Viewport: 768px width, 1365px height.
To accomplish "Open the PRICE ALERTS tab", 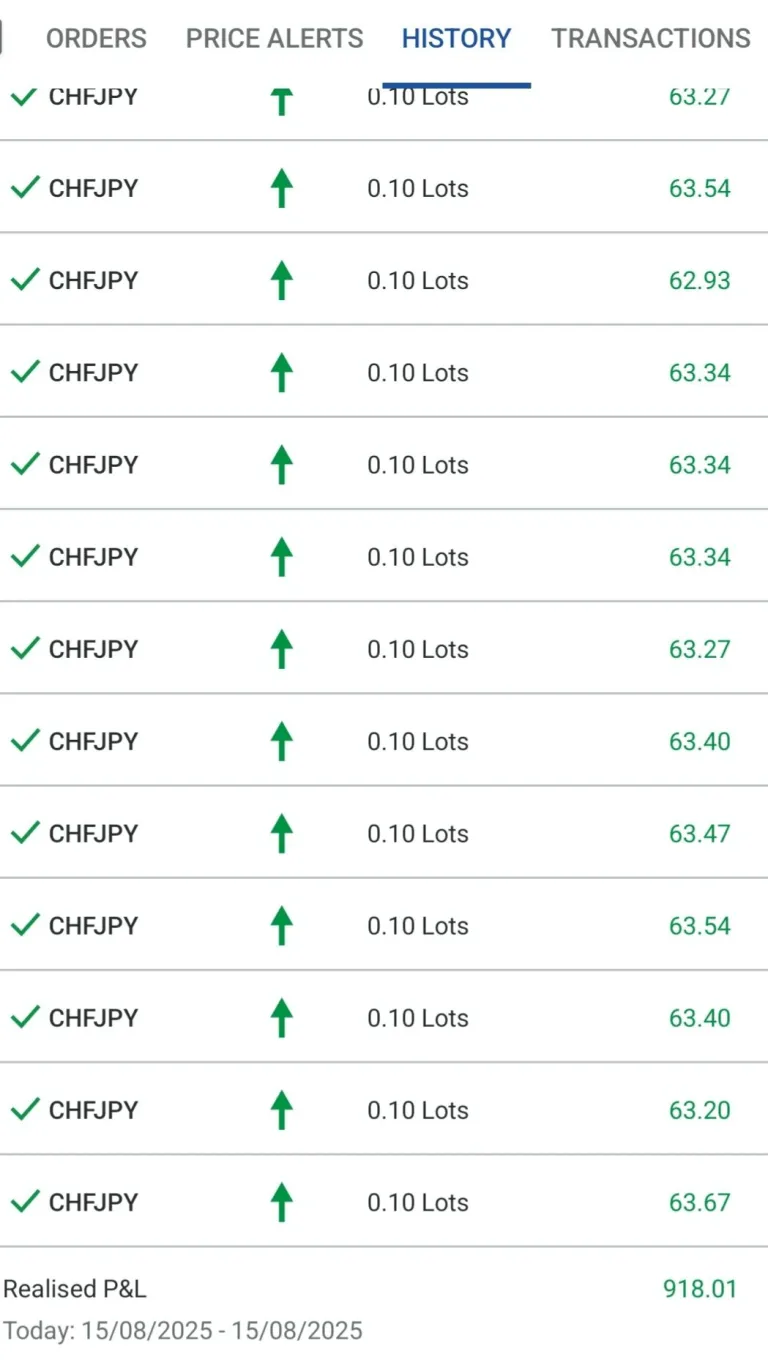I will [x=275, y=39].
